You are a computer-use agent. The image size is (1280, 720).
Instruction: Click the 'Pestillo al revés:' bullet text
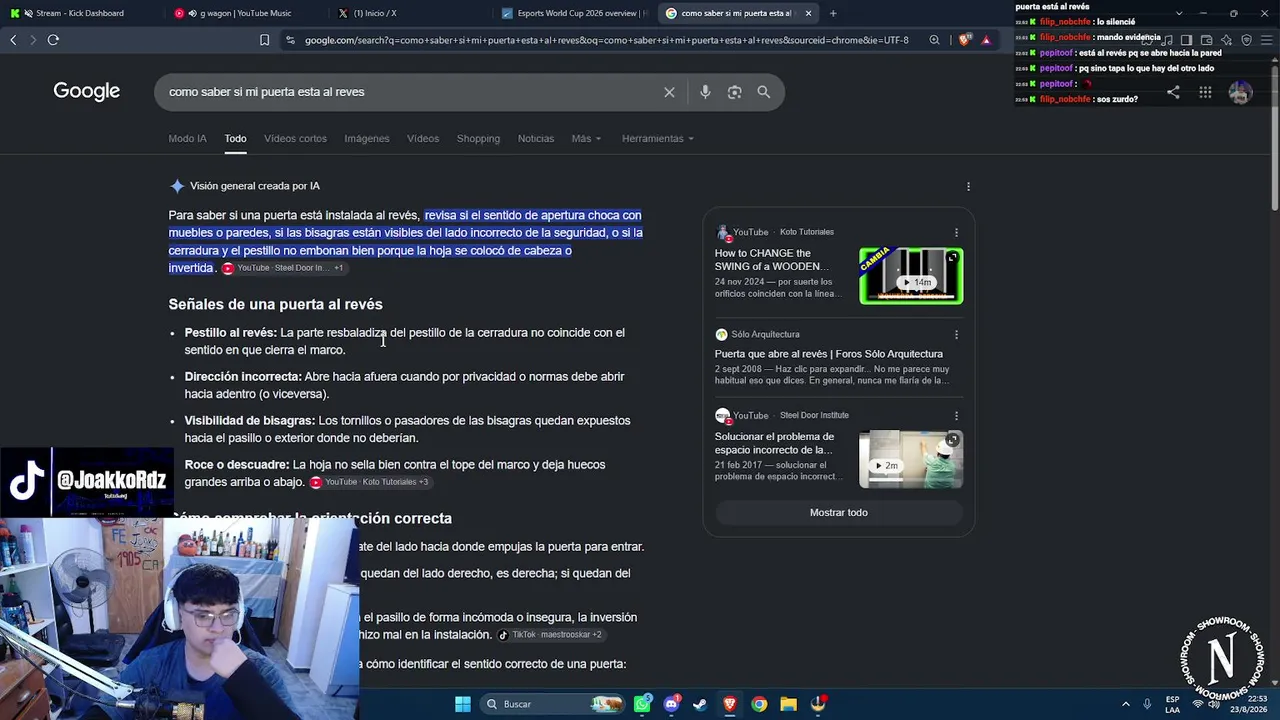[x=231, y=333]
